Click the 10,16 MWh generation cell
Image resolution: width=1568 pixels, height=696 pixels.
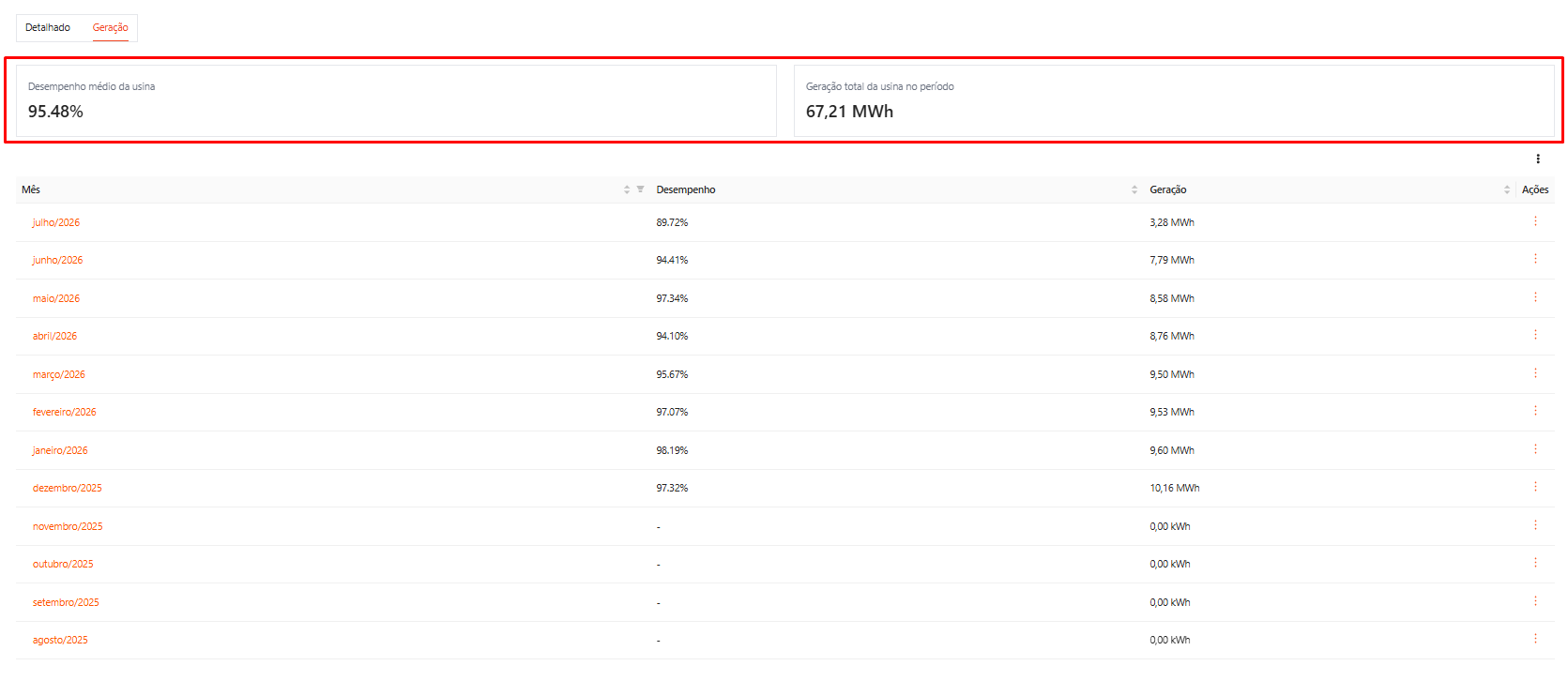pos(1175,489)
